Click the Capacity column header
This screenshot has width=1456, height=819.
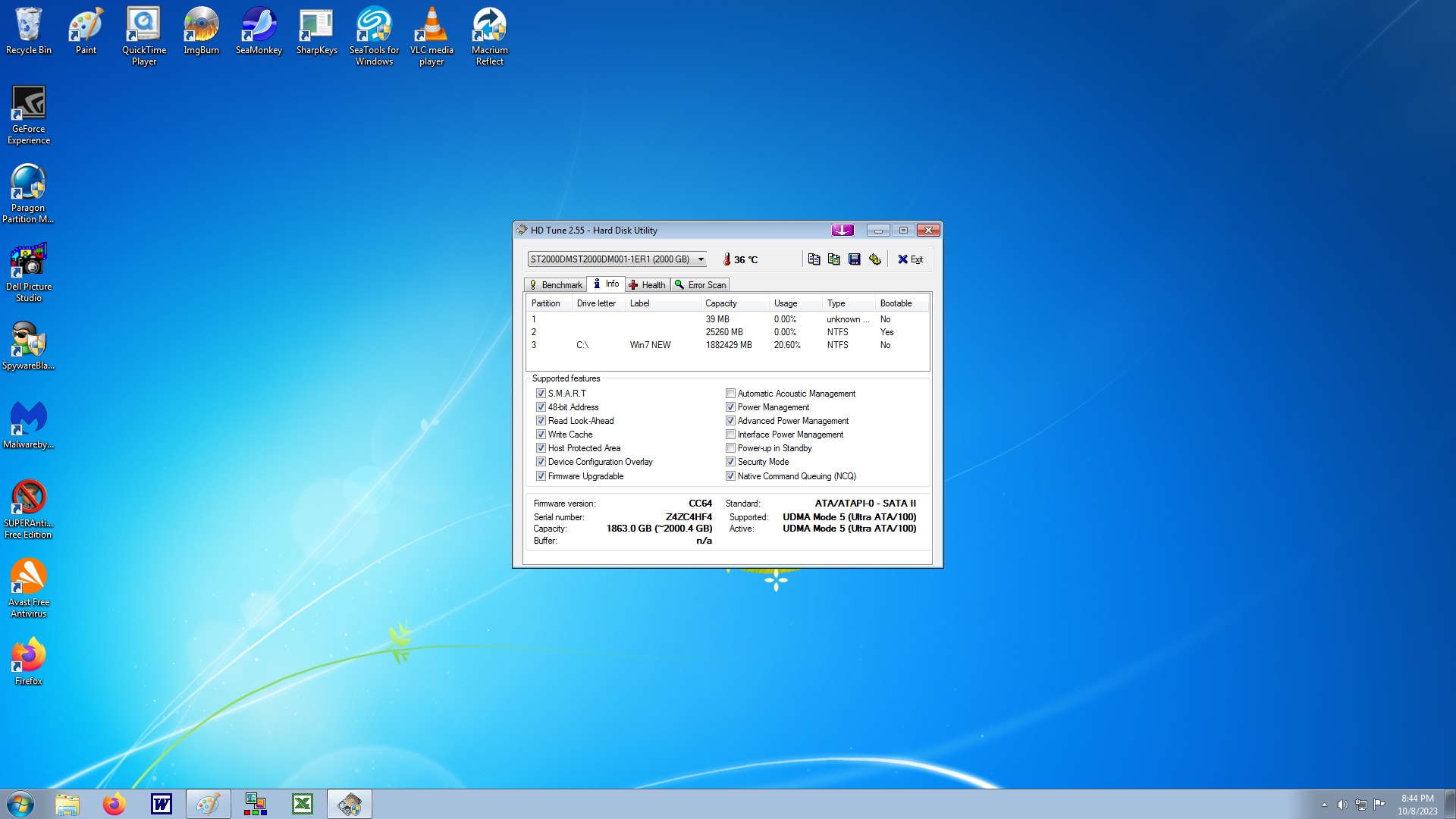[720, 303]
